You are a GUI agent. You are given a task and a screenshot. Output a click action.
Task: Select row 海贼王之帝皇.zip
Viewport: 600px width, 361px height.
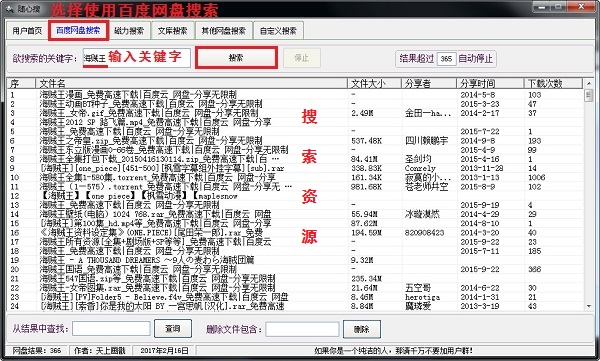pos(295,140)
